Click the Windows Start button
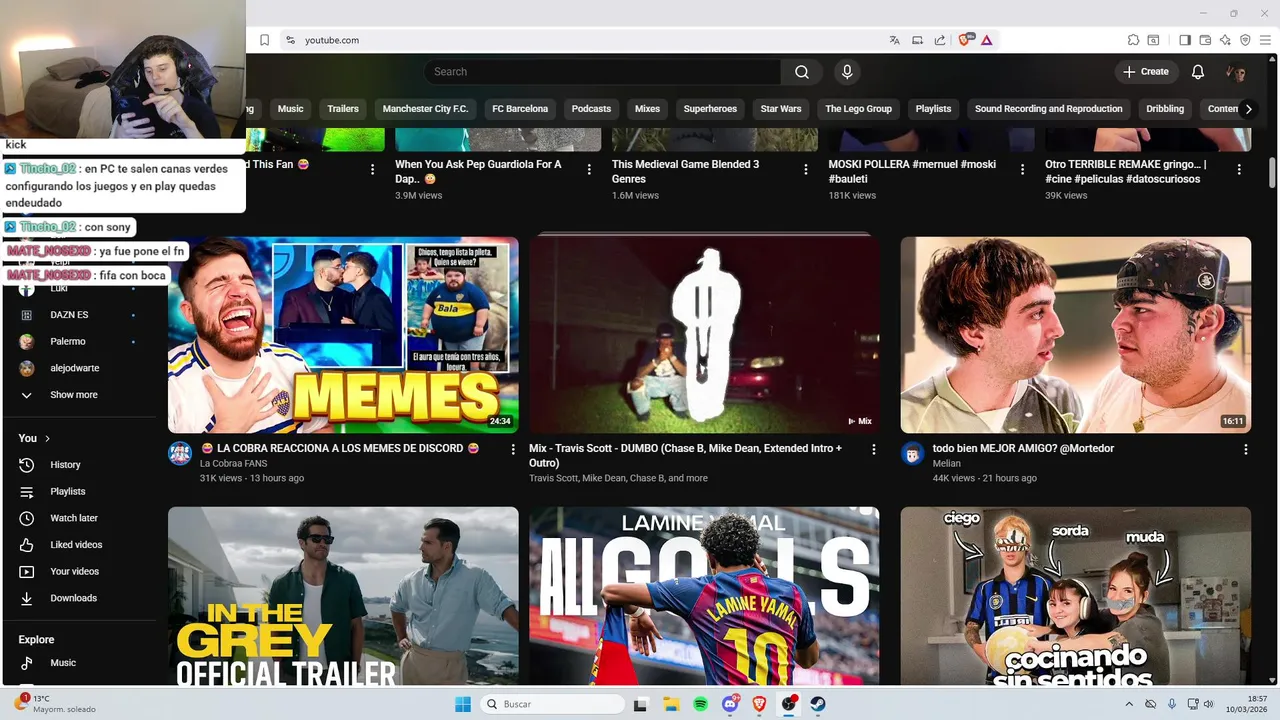 point(463,704)
